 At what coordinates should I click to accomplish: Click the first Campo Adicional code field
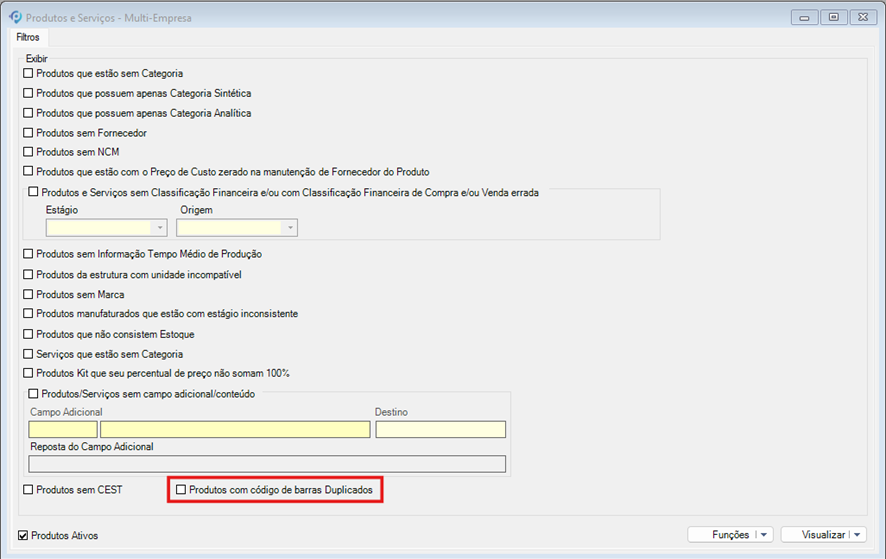63,429
